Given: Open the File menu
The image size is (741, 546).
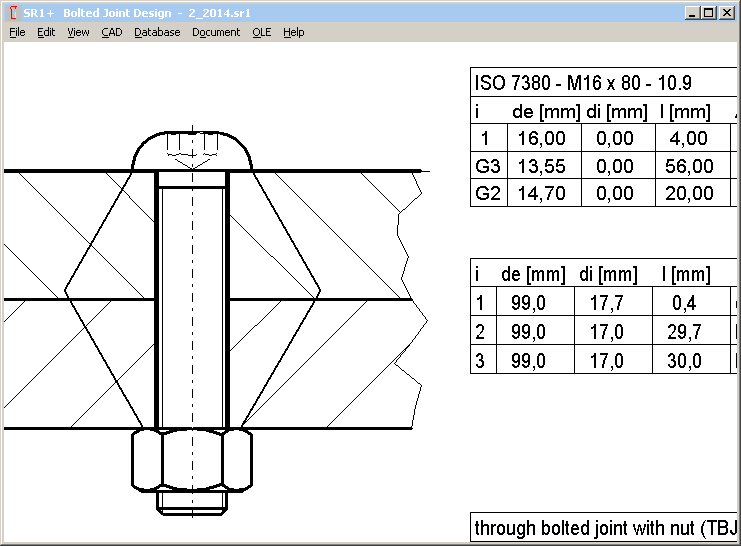Looking at the screenshot, I should 17,32.
